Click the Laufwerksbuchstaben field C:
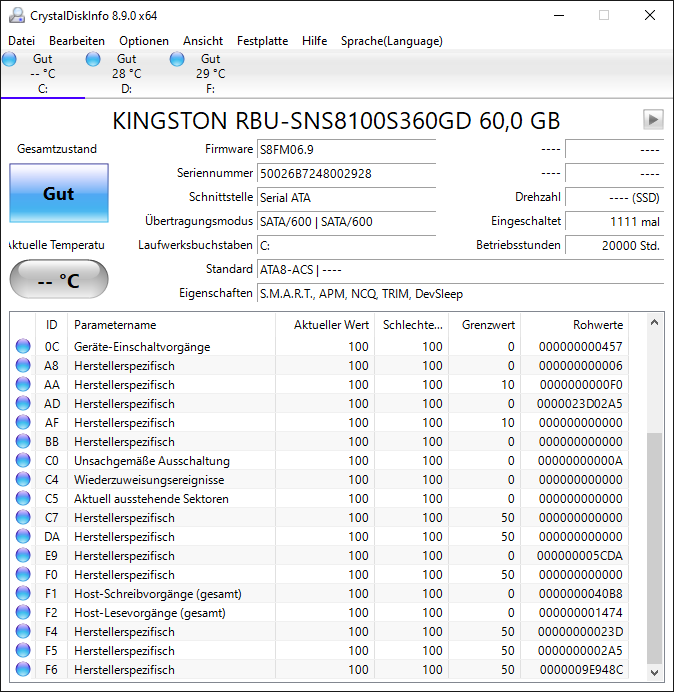The height and width of the screenshot is (692, 674). 346,245
